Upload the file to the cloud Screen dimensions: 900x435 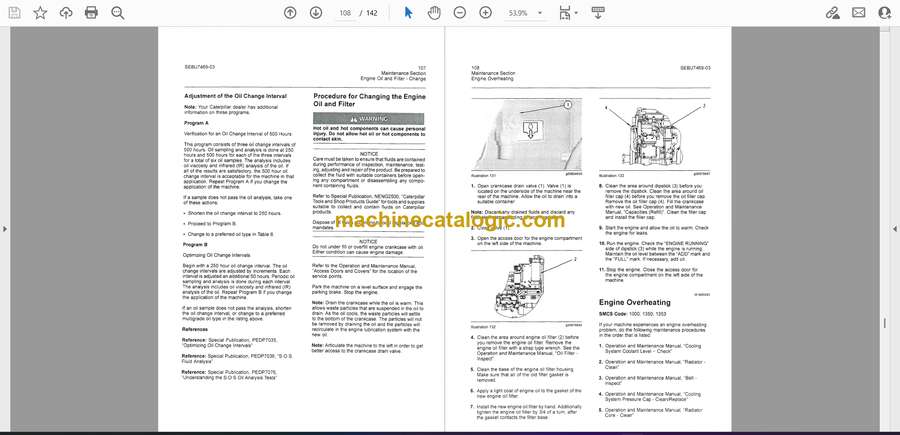tap(66, 13)
